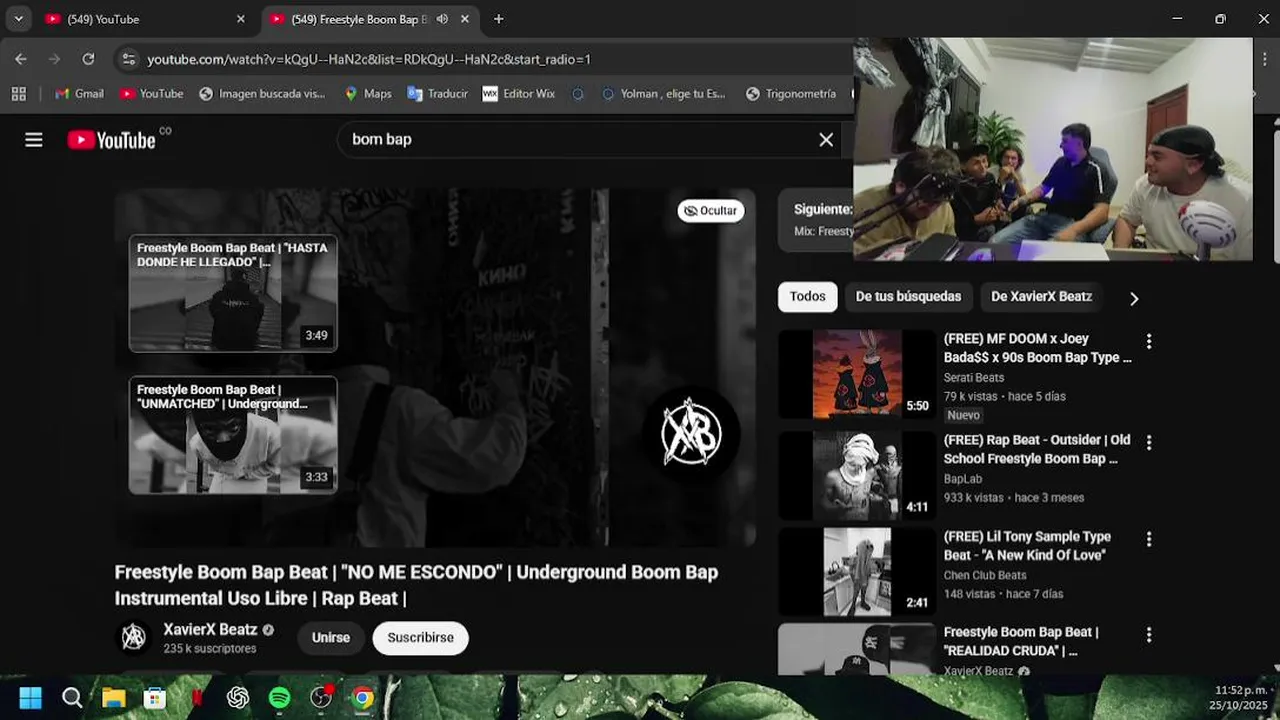
Task: Open the Traducir bookmark
Action: (437, 93)
